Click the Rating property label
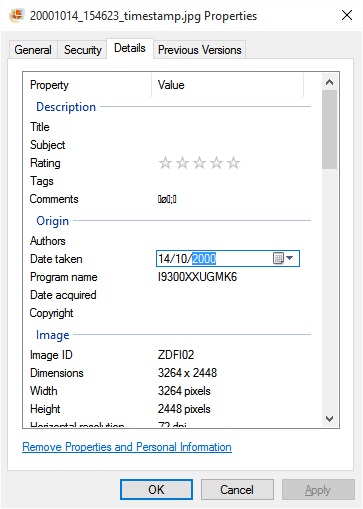 click(x=45, y=163)
